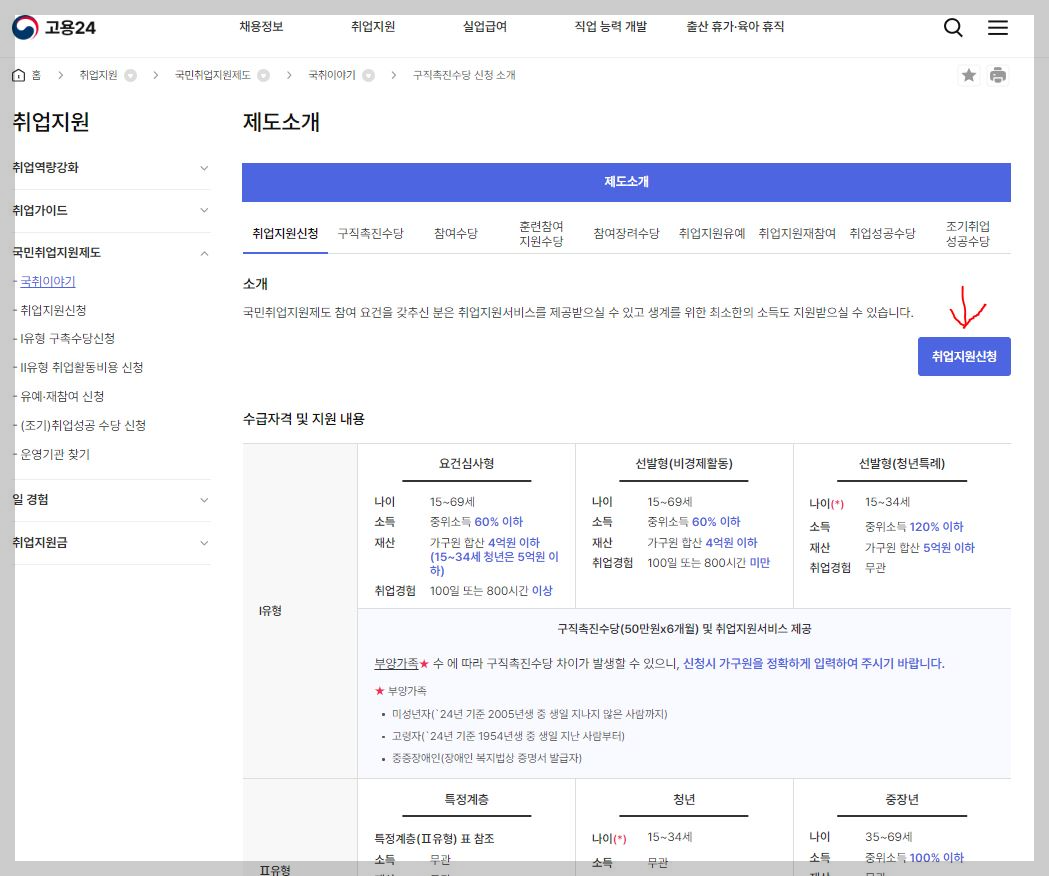The height and width of the screenshot is (876, 1049).
Task: Click the 선발형(비경제활동) column heading
Action: (684, 463)
